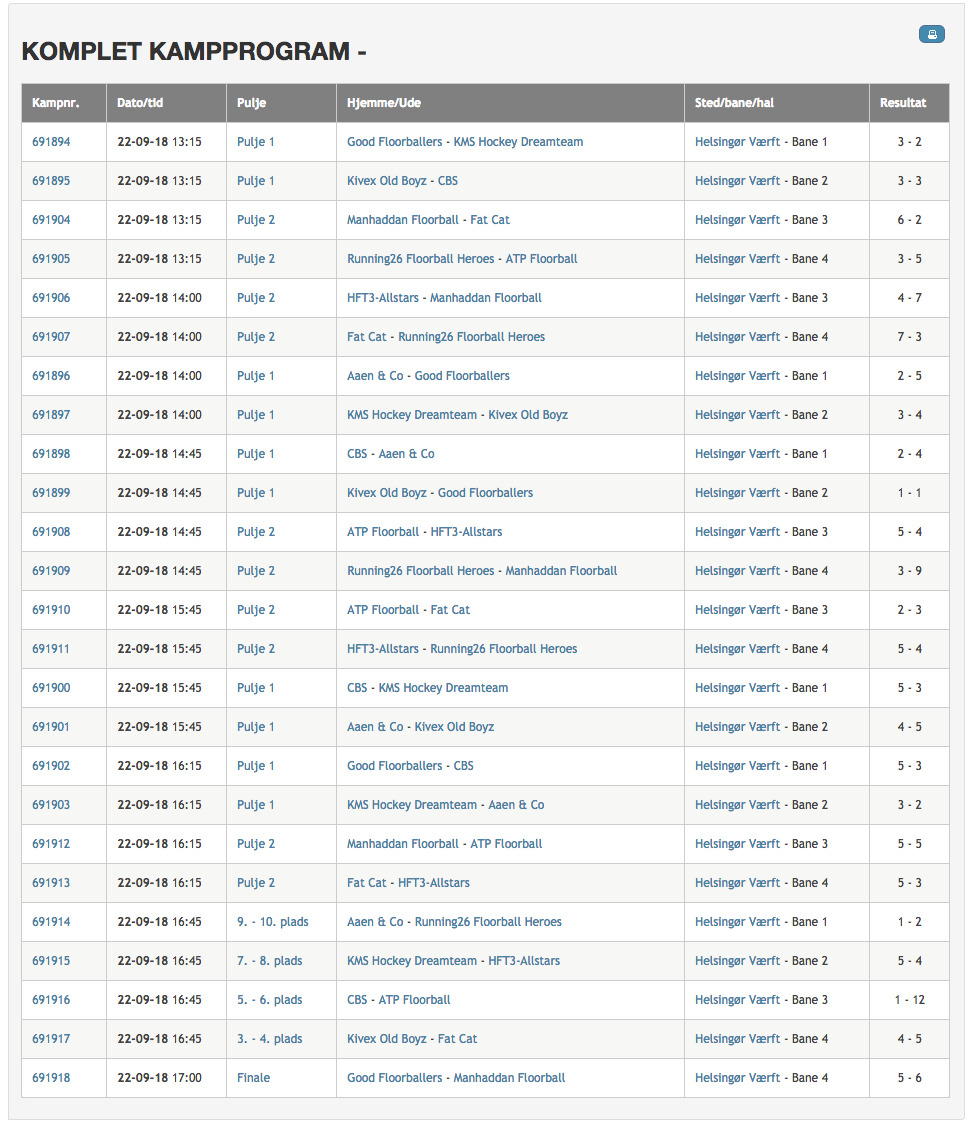Open HFT3-Allstars in row 691906

[383, 298]
